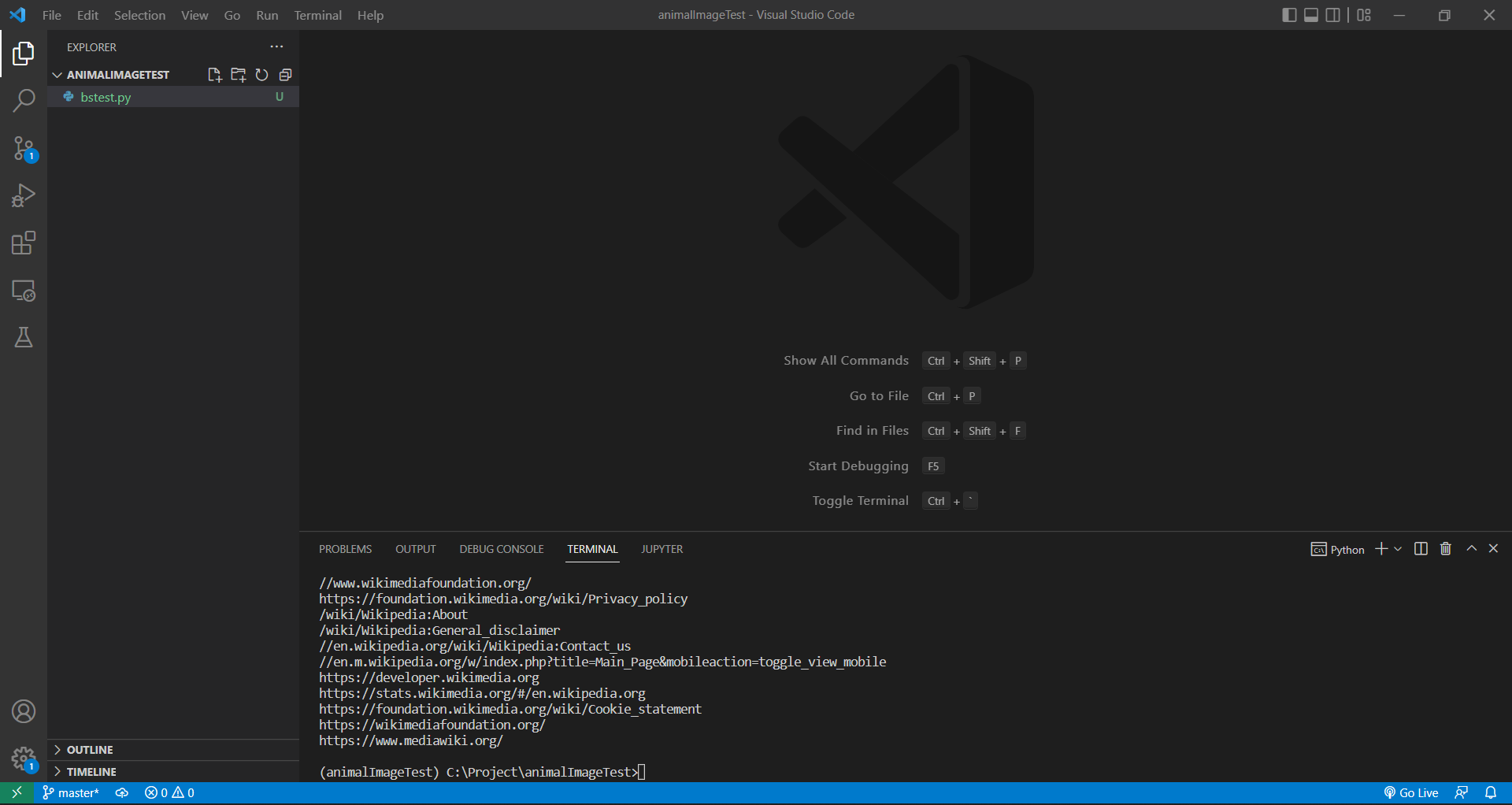
Task: Open the Testing flask view
Action: [x=24, y=338]
